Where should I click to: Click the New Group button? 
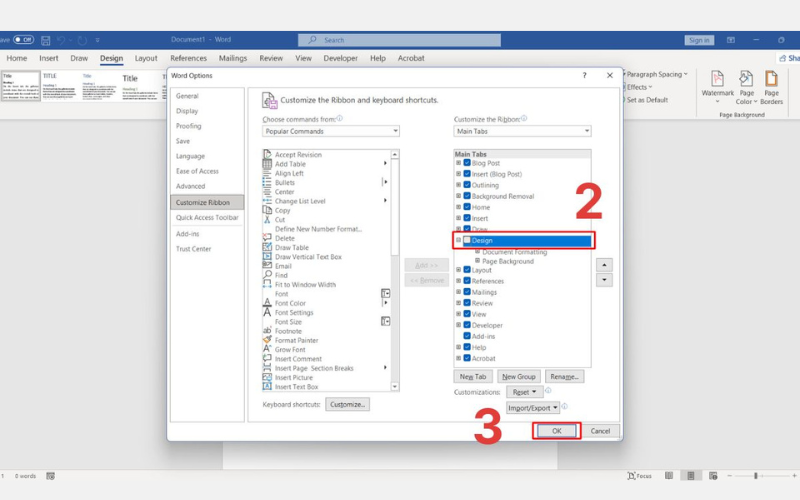(519, 376)
